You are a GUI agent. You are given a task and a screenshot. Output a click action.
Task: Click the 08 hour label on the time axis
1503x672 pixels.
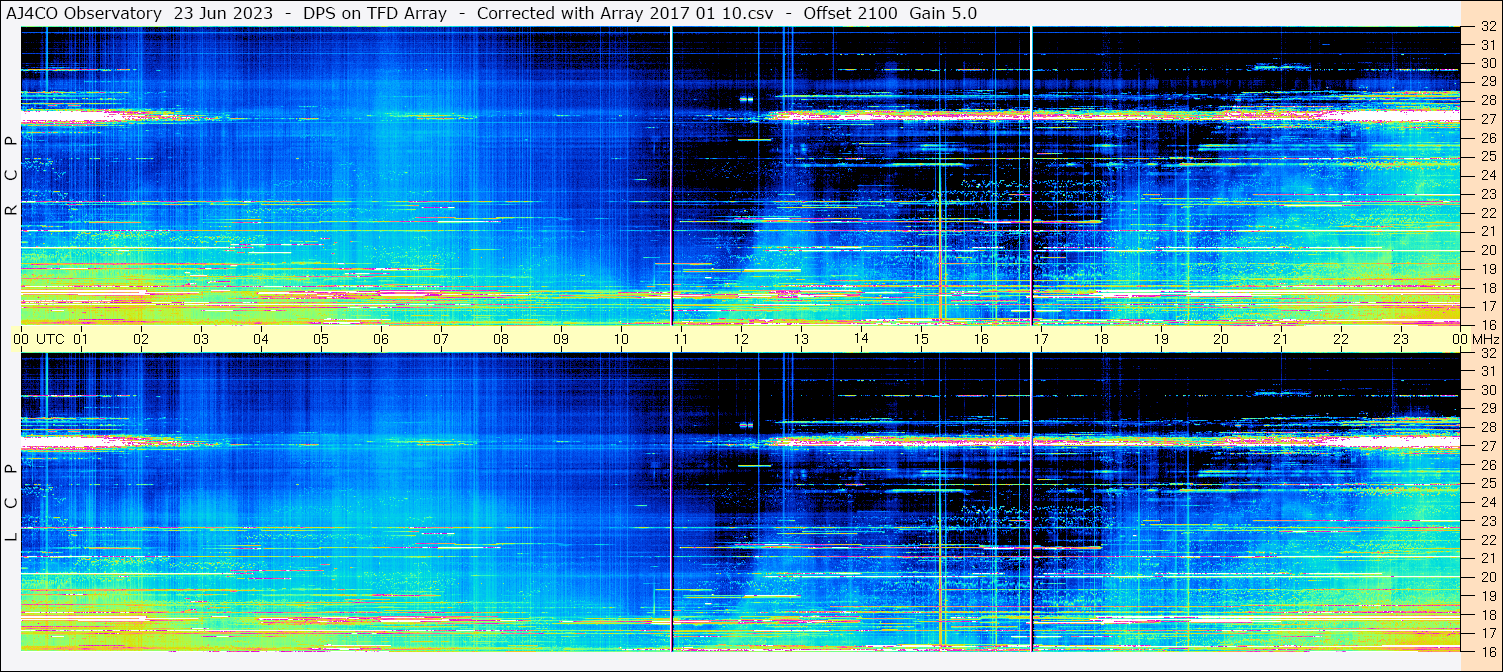pyautogui.click(x=501, y=339)
